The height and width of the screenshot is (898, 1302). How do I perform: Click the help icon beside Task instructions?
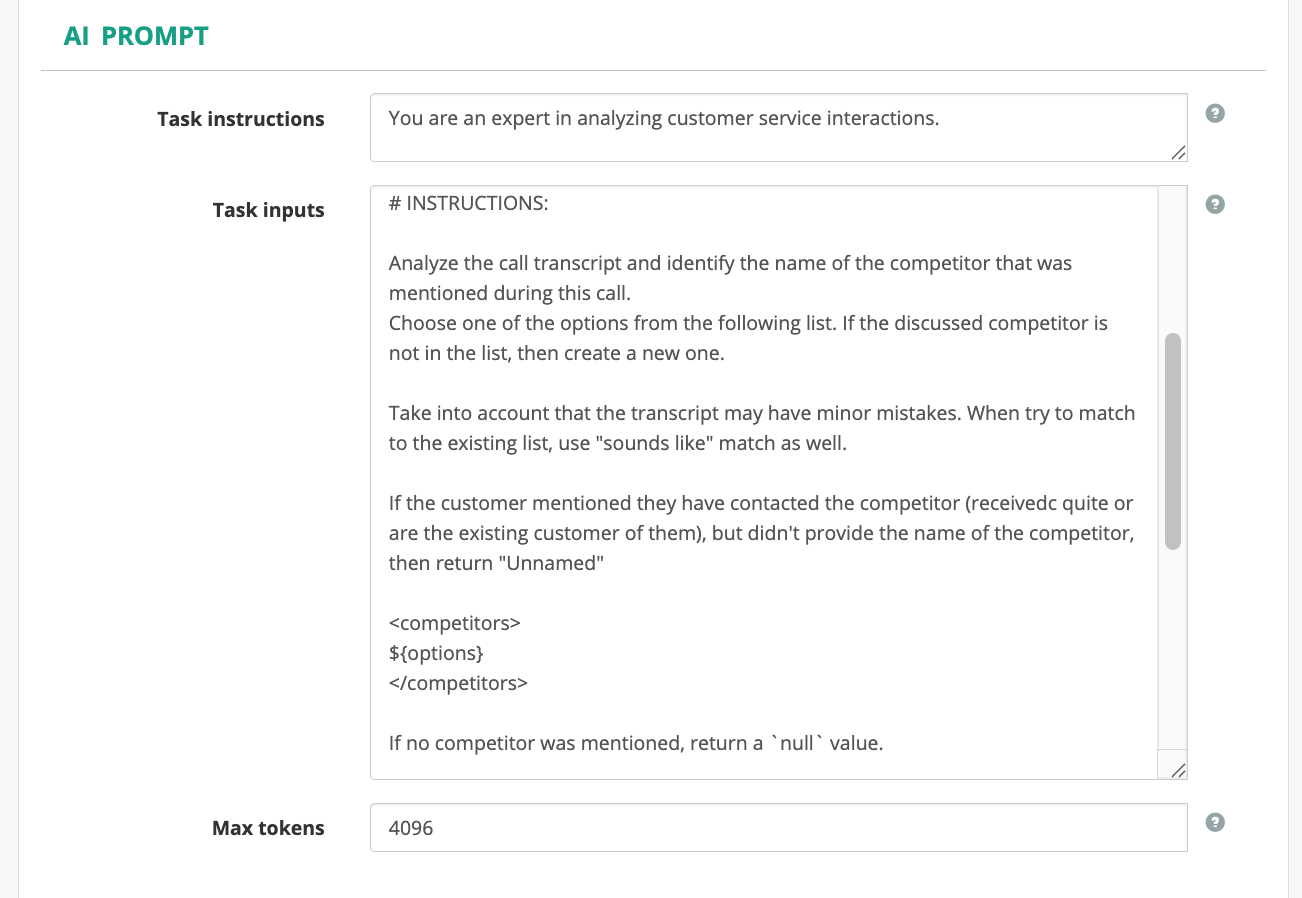[1215, 113]
